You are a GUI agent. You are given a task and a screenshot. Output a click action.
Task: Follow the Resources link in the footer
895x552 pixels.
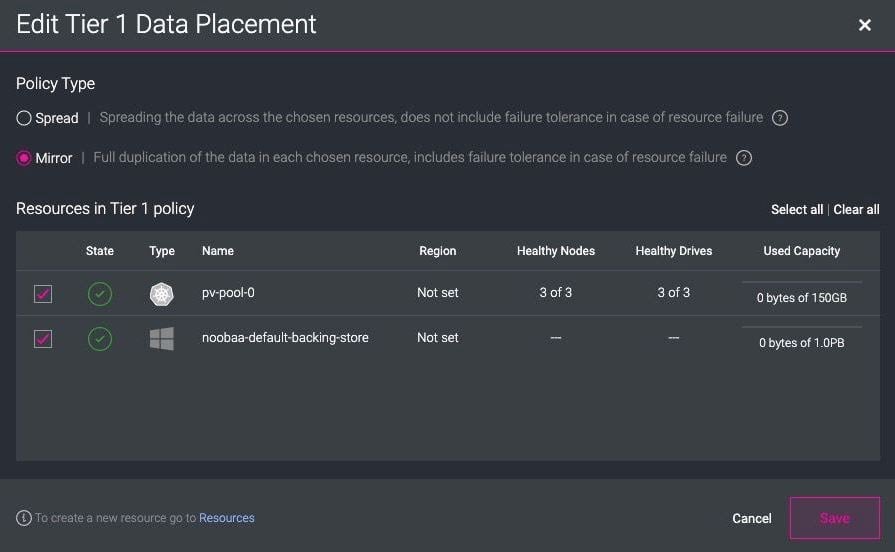[227, 518]
